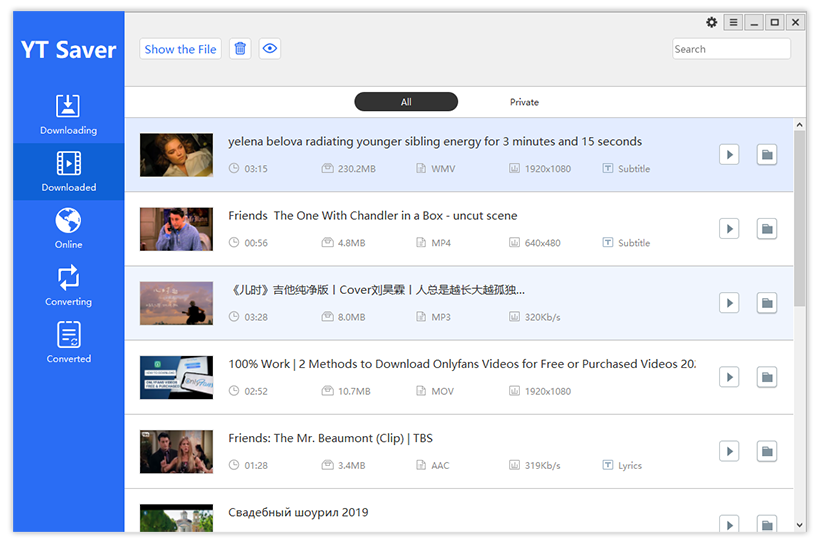Click Subtitle on Chandler in a Box row
Viewport: 820px width, 543px height.
pos(627,243)
